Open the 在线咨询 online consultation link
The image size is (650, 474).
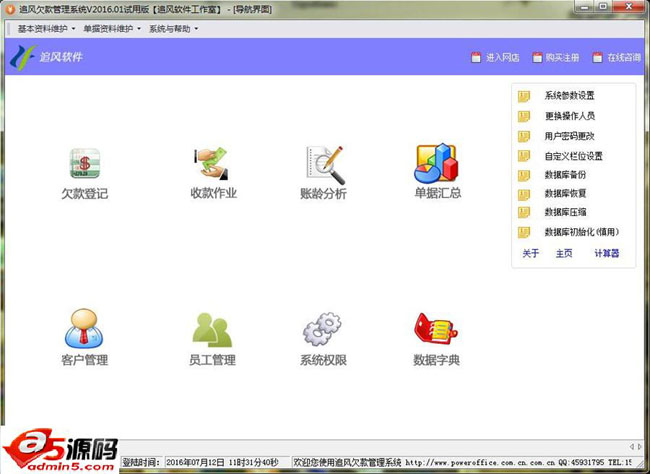624,57
